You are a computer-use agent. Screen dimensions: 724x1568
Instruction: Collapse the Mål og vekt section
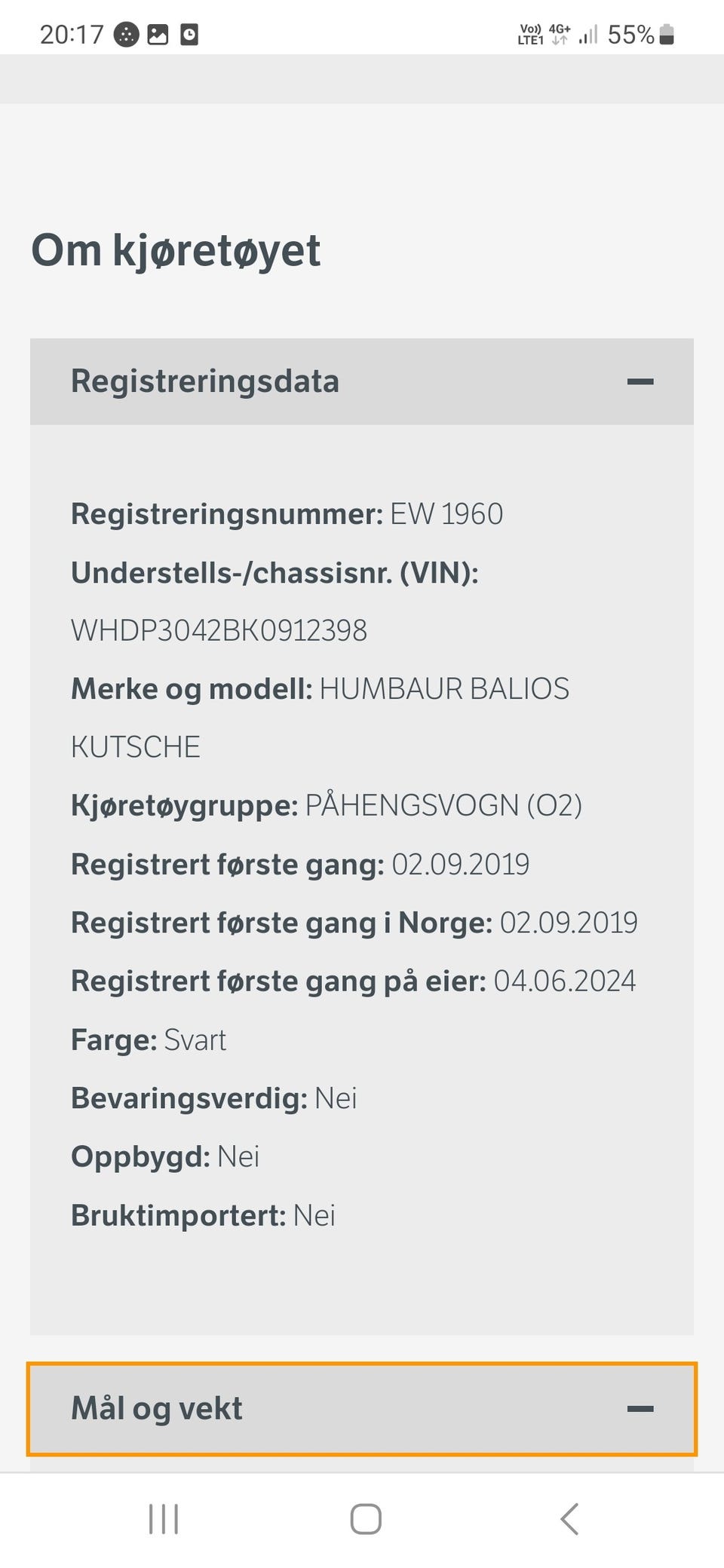(x=641, y=1408)
